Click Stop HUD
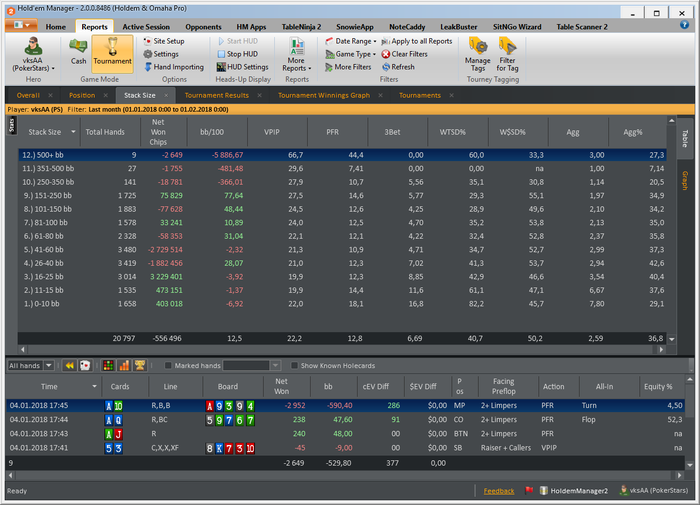 tap(237, 54)
